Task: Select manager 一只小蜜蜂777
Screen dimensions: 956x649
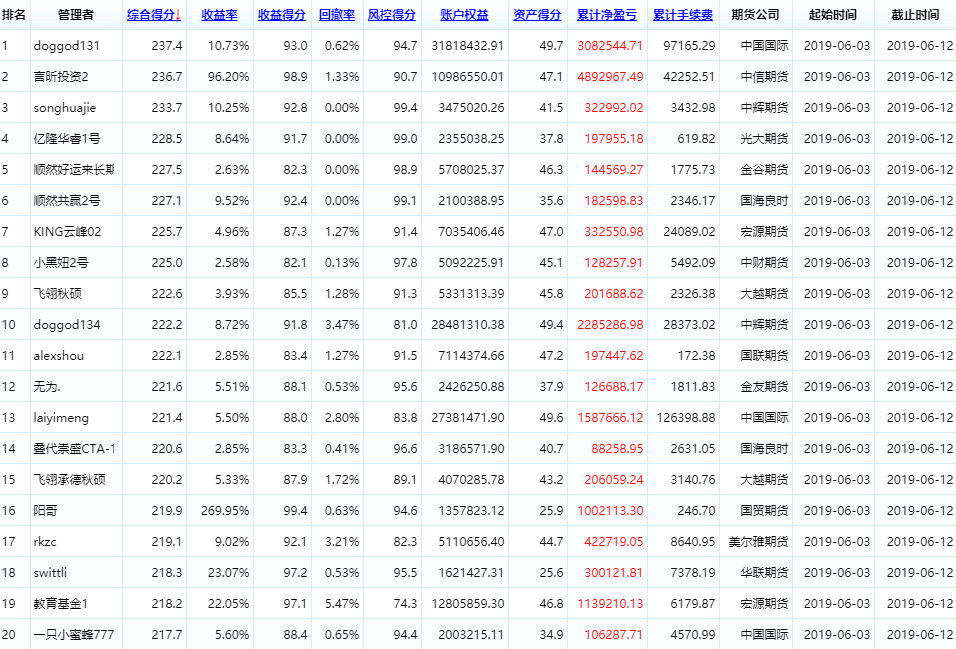Action: [x=74, y=635]
